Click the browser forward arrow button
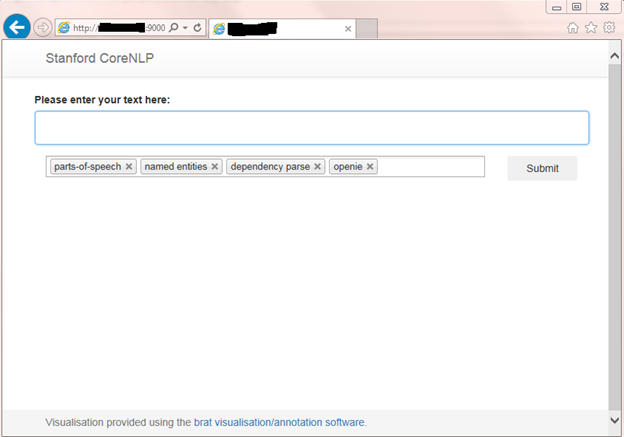624x437 pixels. click(43, 27)
